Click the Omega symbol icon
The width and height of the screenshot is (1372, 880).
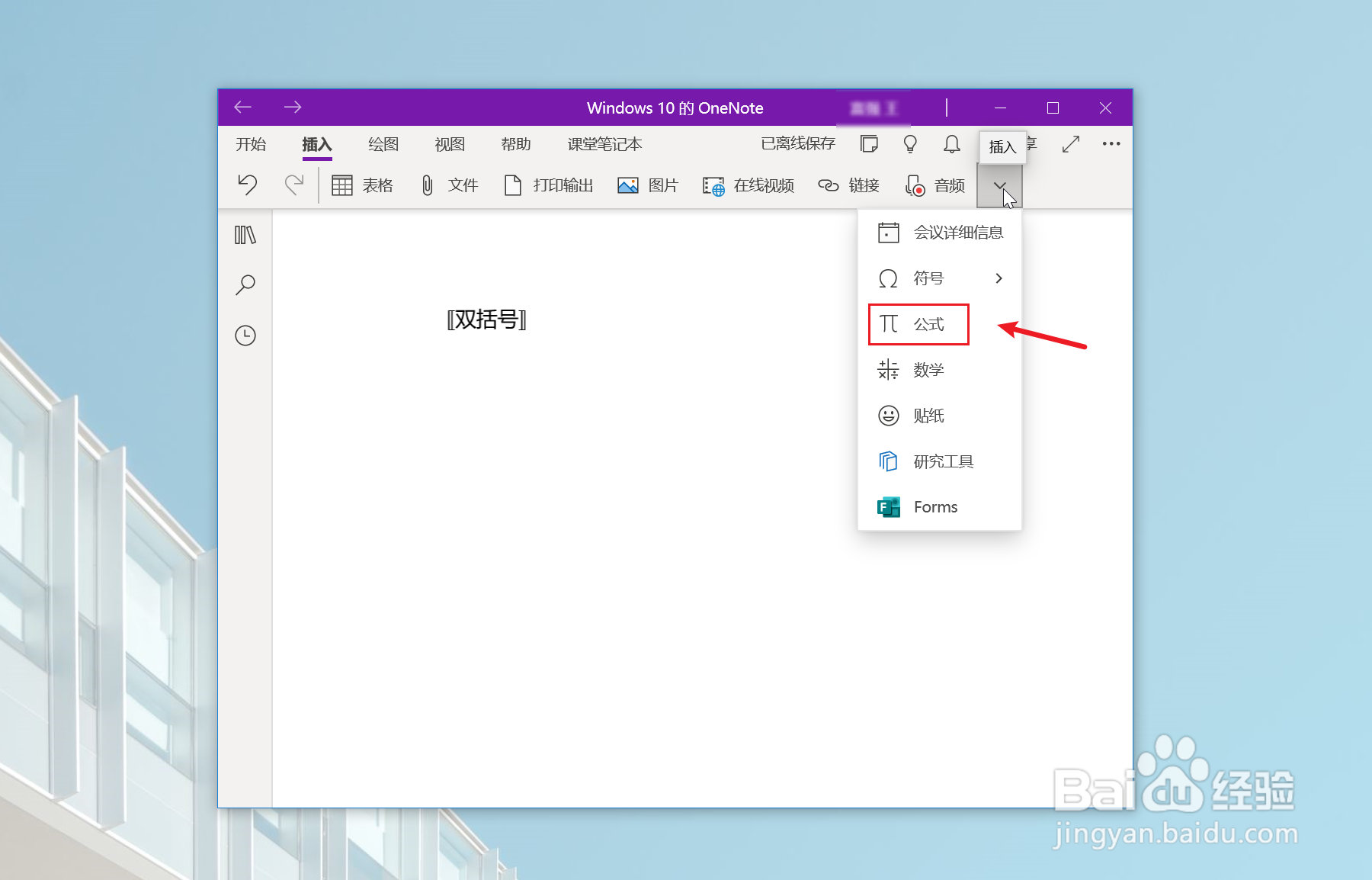pos(888,278)
